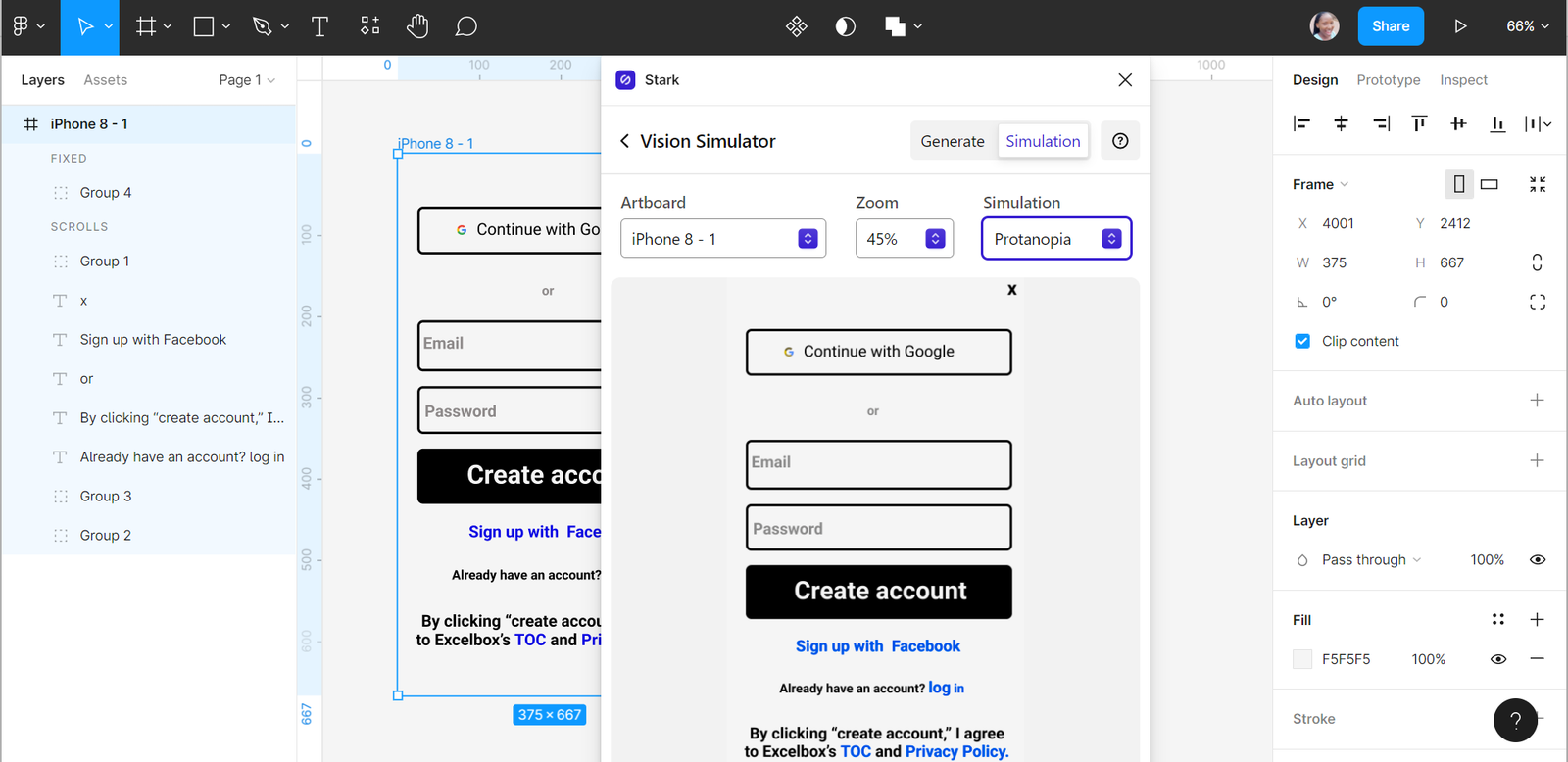Click the F5F5F5 fill color swatch
1568x762 pixels.
[1302, 659]
